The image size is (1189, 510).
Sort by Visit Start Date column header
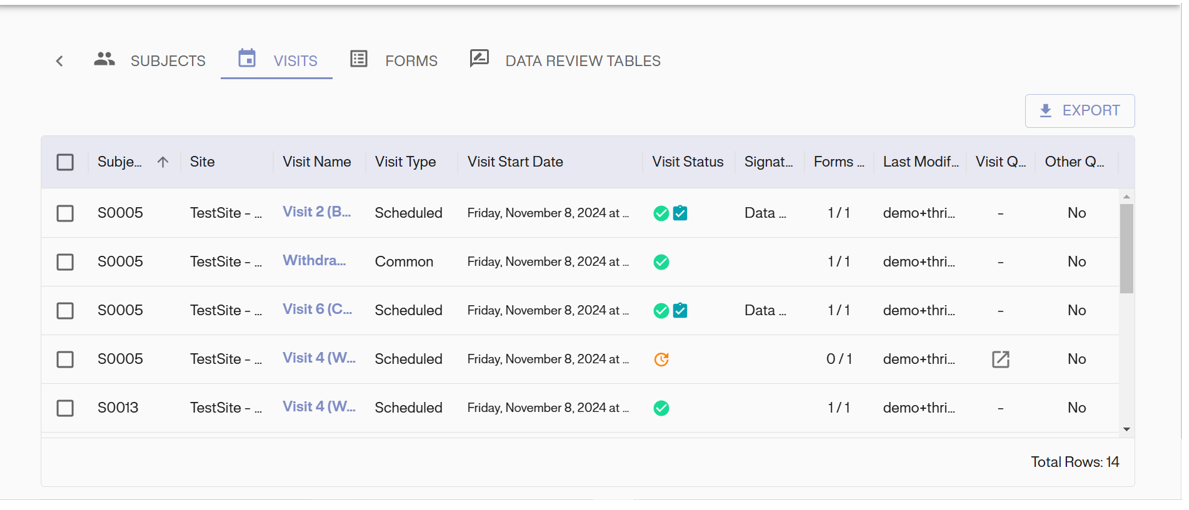coord(515,162)
